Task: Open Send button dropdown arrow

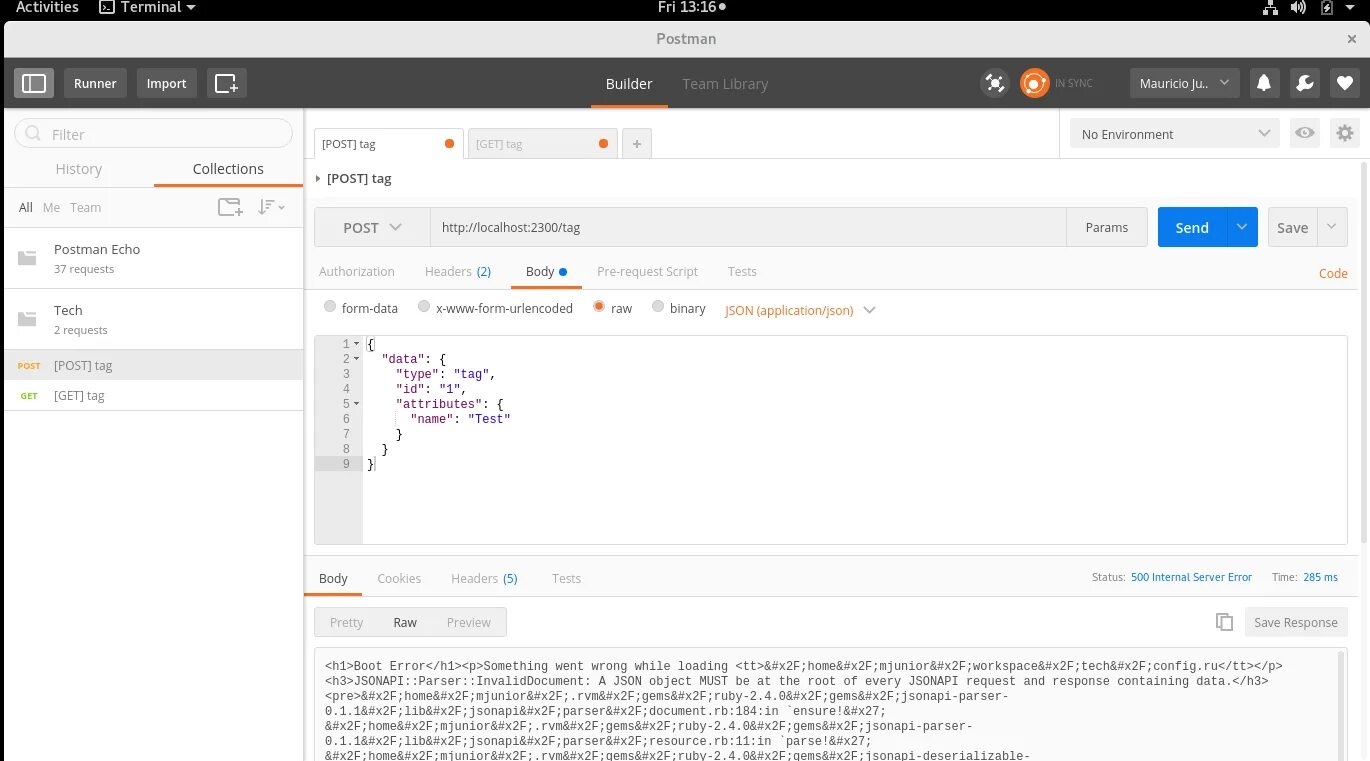Action: click(1241, 227)
